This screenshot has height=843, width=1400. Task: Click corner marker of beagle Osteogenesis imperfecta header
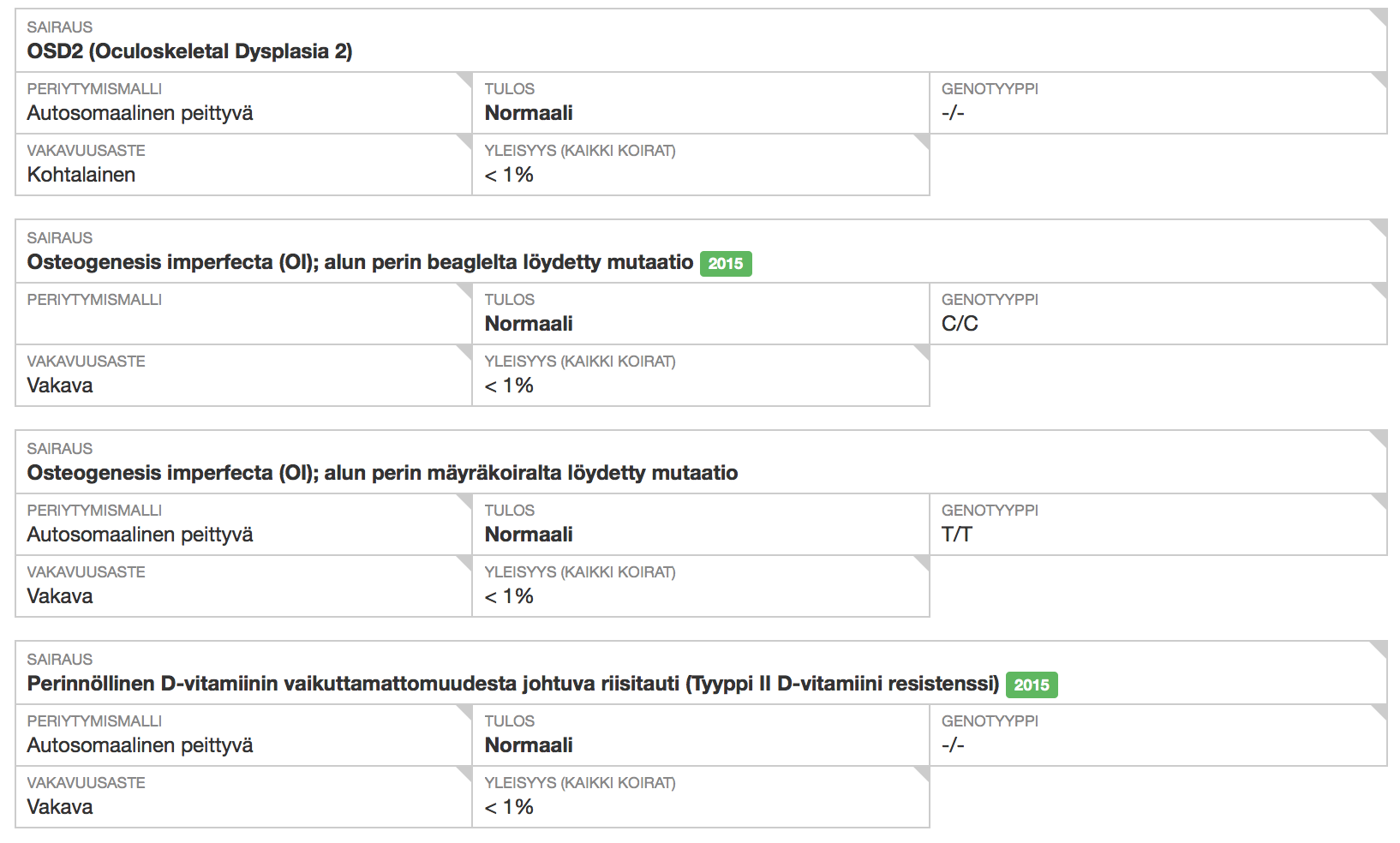coord(1379,227)
